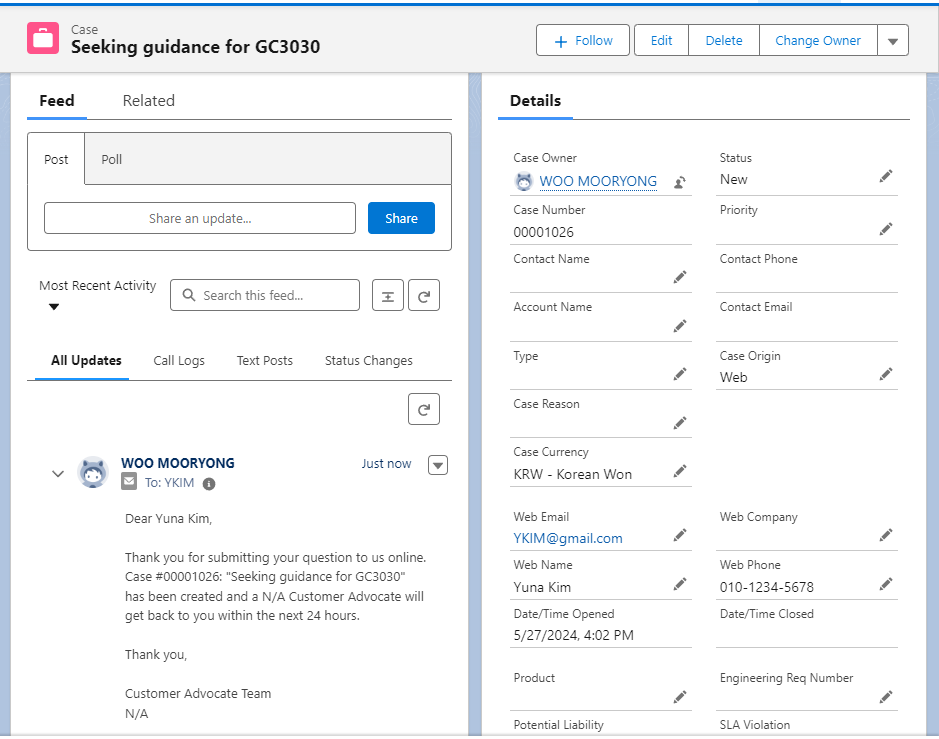The image size is (939, 739).
Task: Show the Call Logs filter tab
Action: click(x=179, y=361)
